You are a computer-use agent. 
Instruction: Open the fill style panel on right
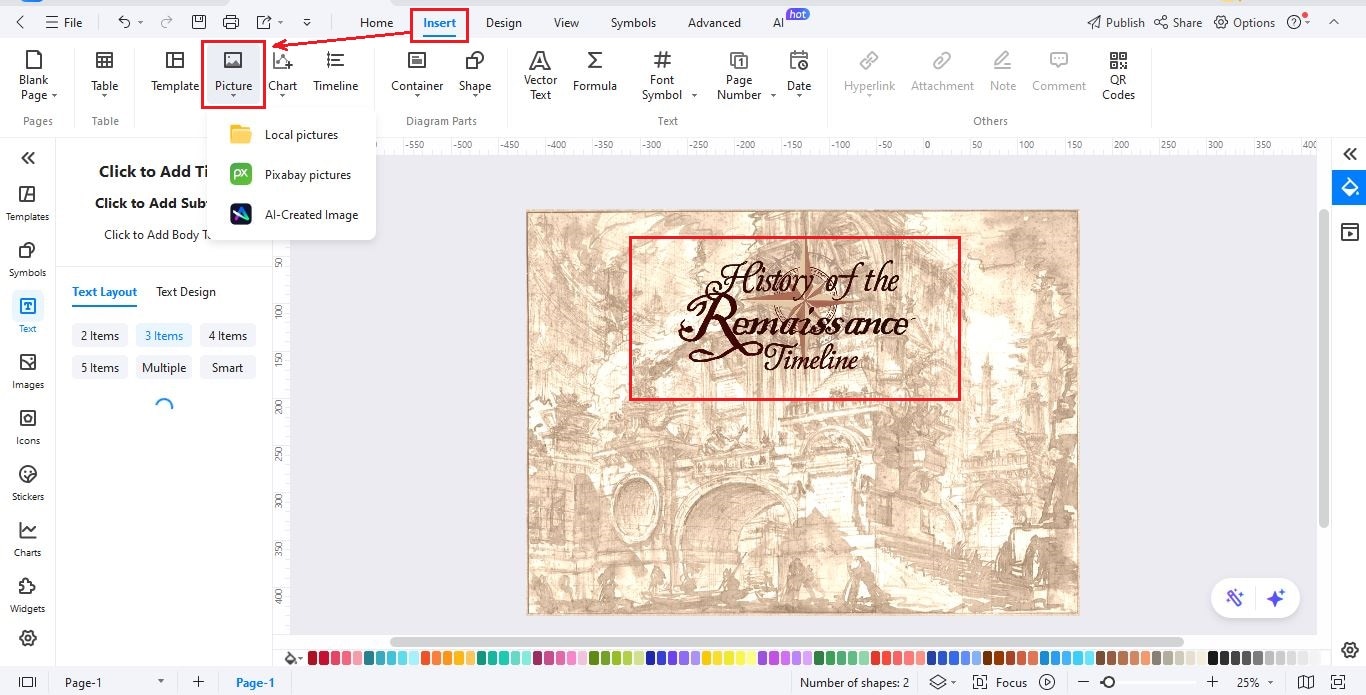pos(1350,187)
